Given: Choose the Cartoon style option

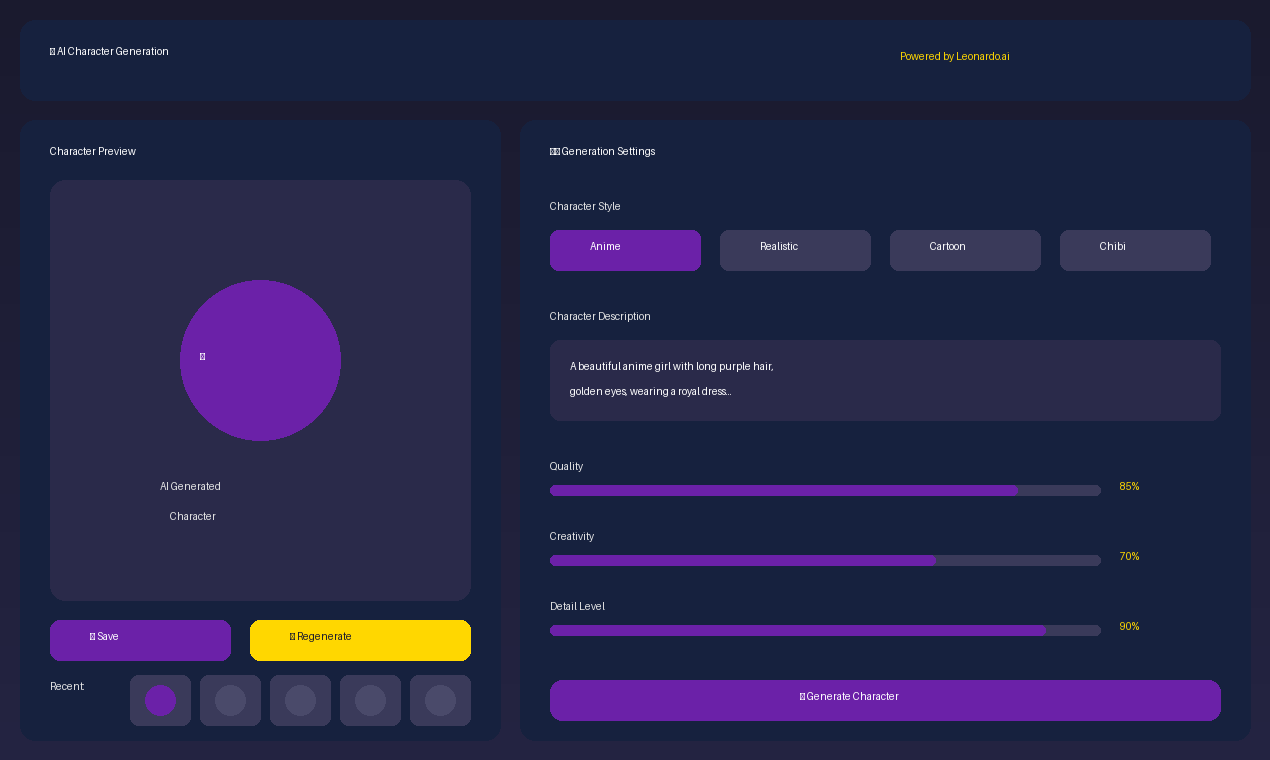Looking at the screenshot, I should tap(965, 250).
